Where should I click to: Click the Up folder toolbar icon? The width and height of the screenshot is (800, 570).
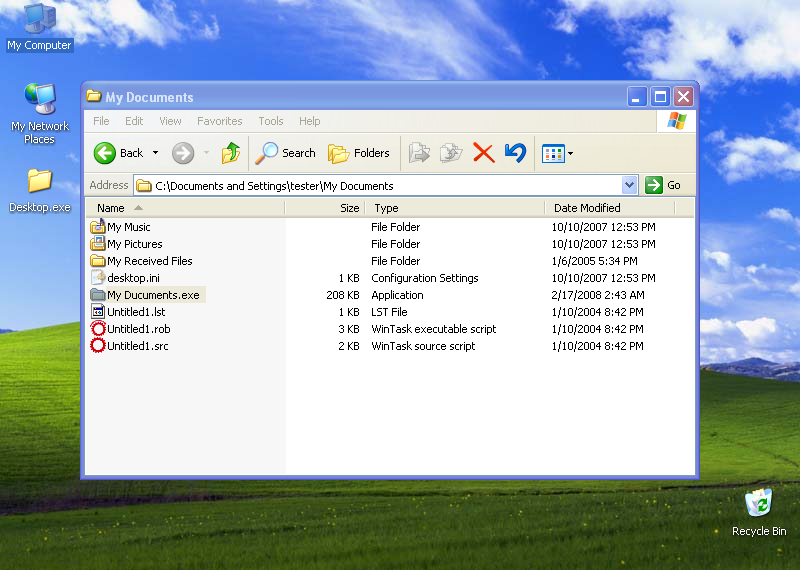pos(231,153)
